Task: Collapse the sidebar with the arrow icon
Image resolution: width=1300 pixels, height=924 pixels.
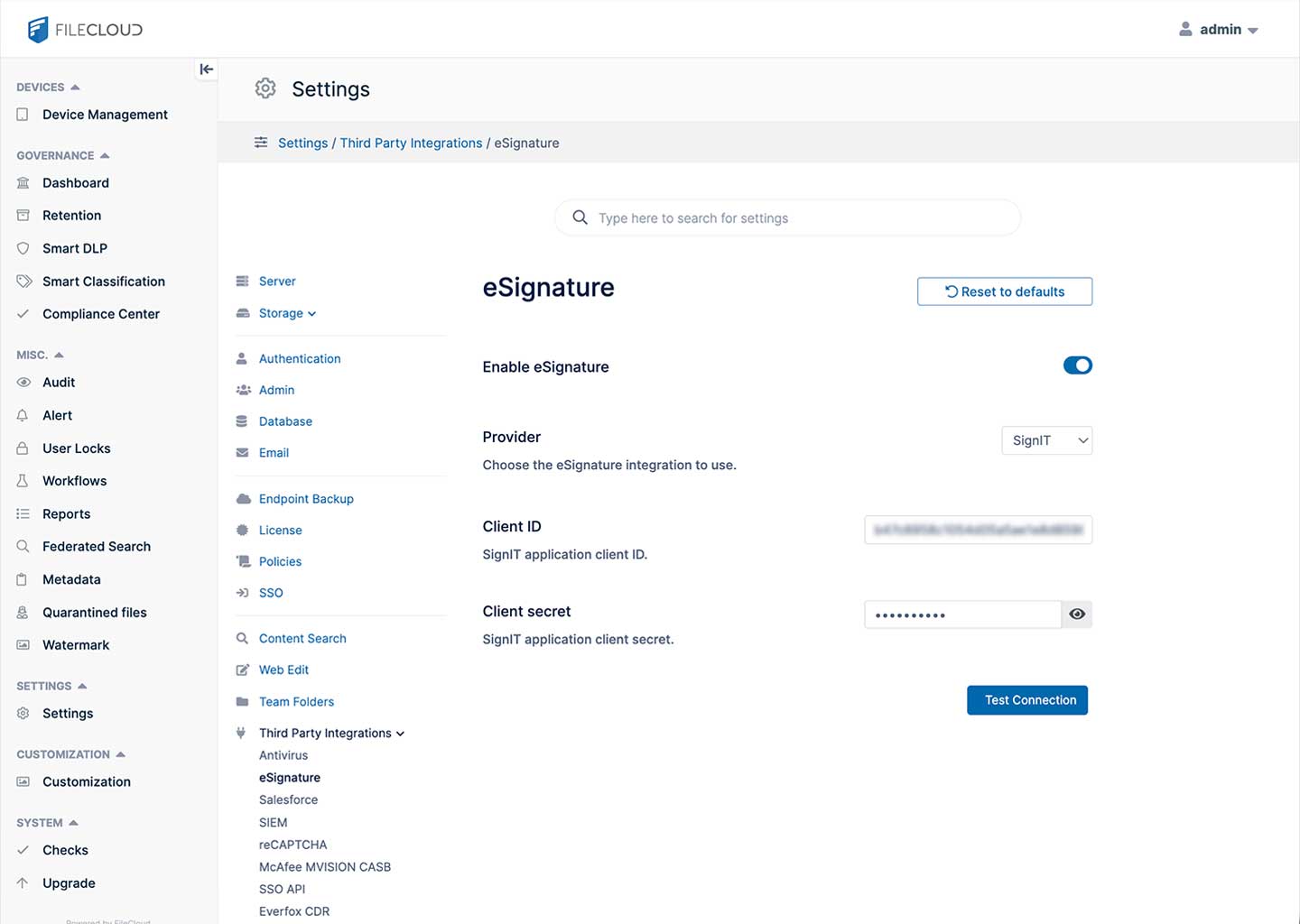Action: click(x=207, y=69)
